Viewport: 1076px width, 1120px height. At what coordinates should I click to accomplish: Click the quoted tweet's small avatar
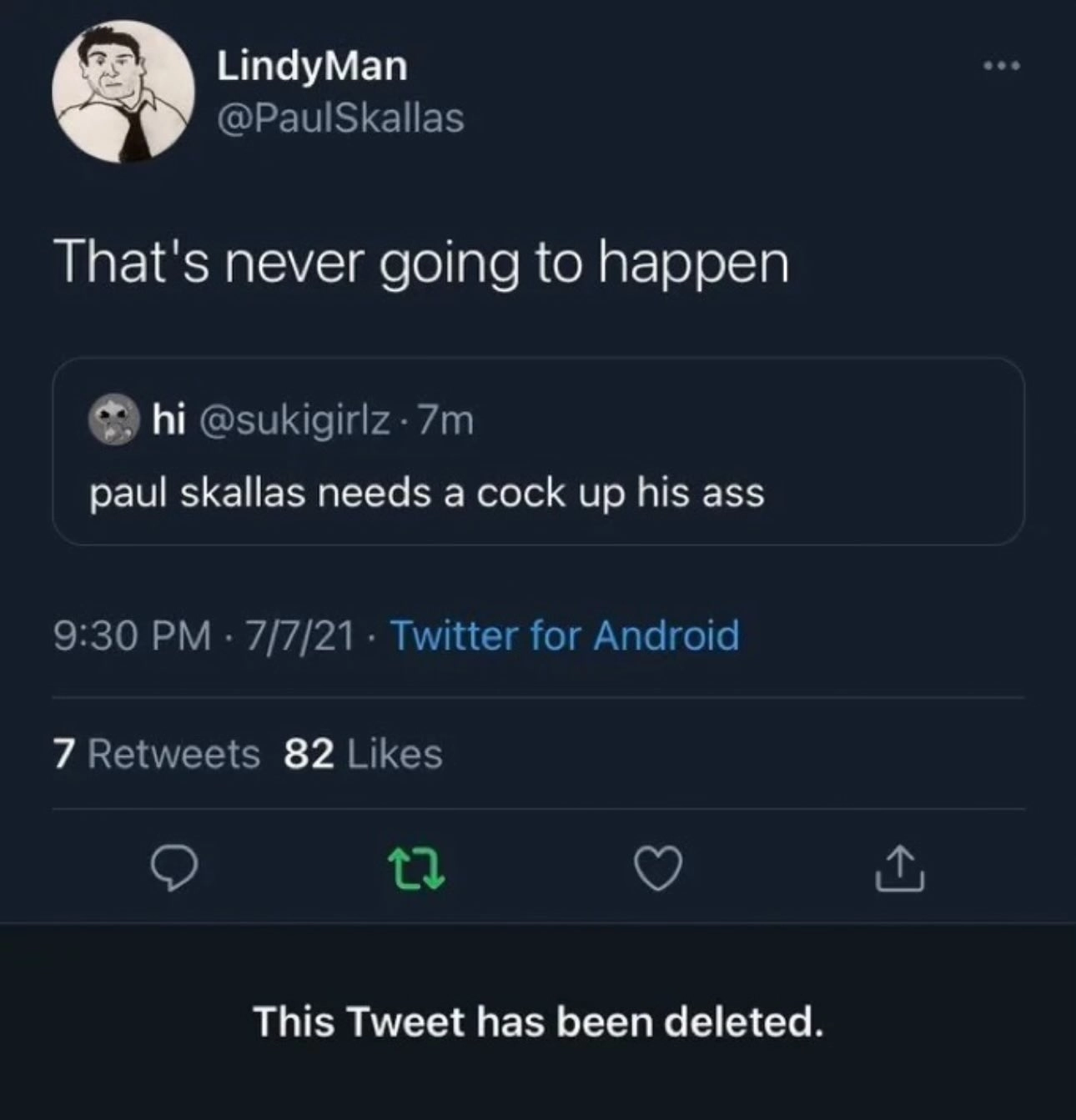tap(113, 421)
